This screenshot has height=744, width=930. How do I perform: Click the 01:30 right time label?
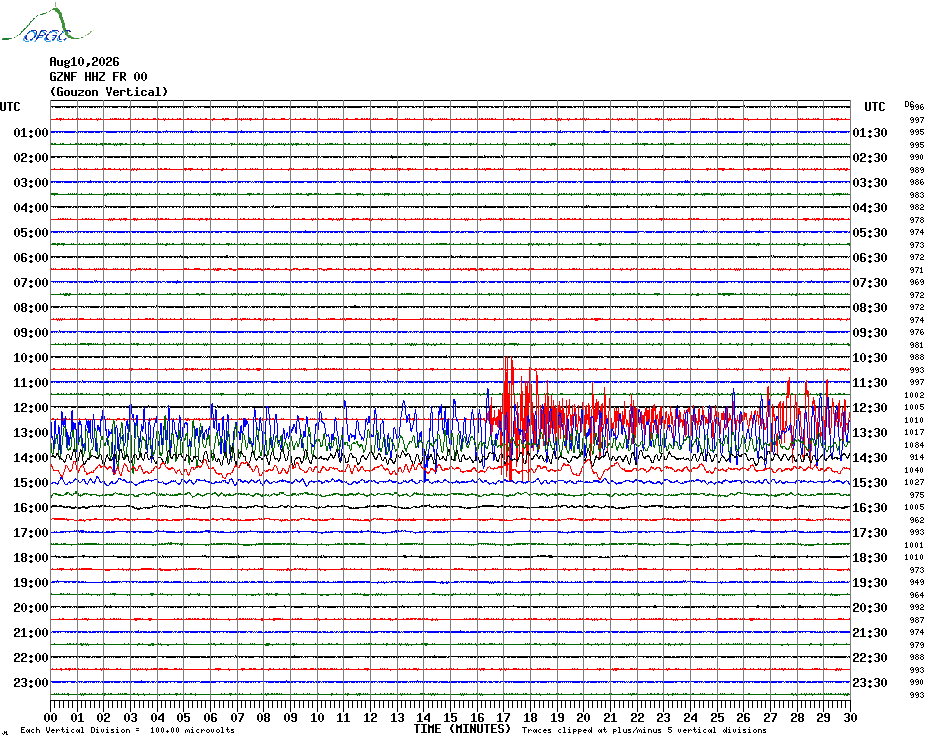point(870,132)
